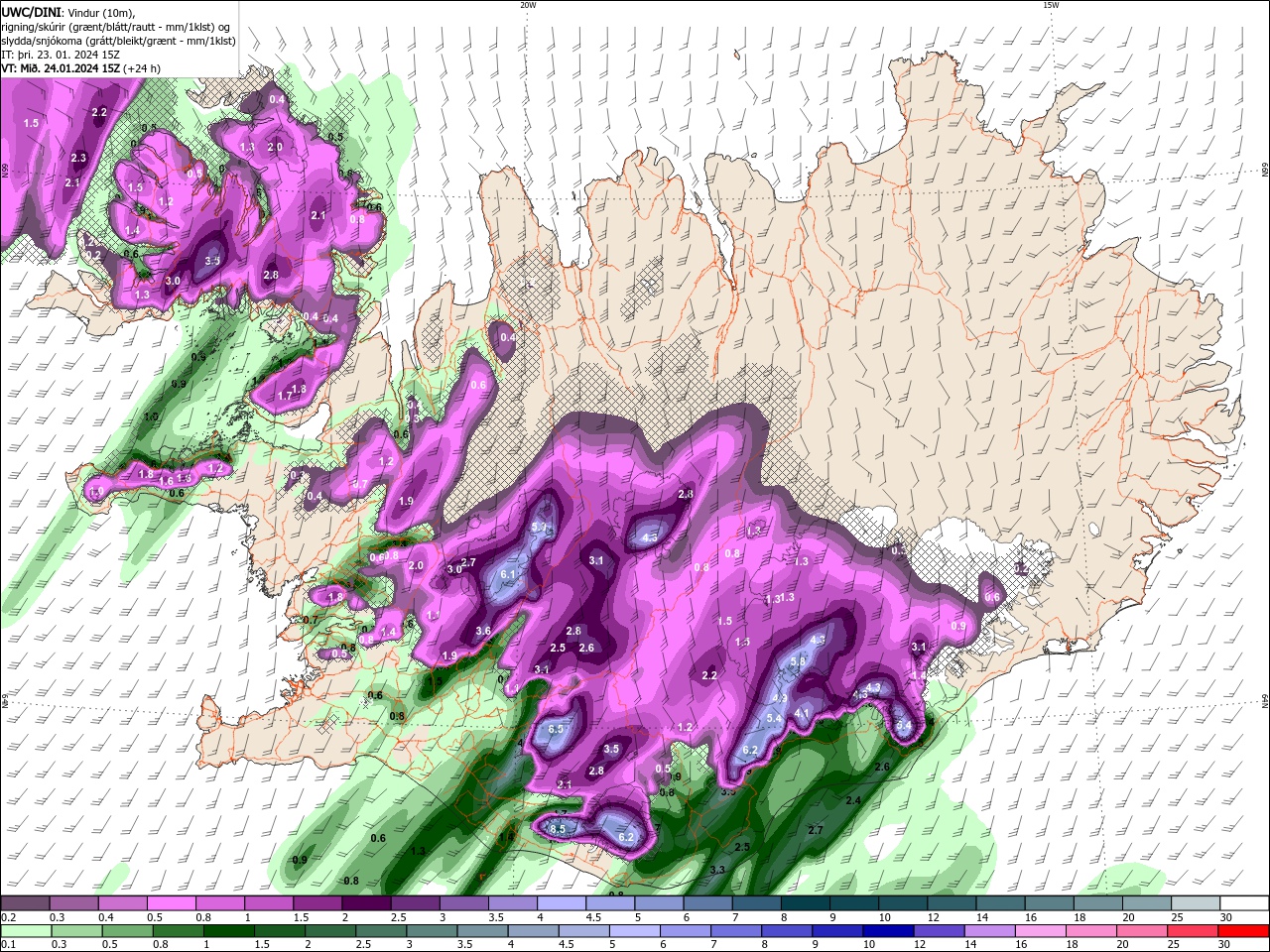Viewport: 1270px width, 952px height.
Task: Select the pink snow swatch labeled 0.5
Action: tap(171, 903)
